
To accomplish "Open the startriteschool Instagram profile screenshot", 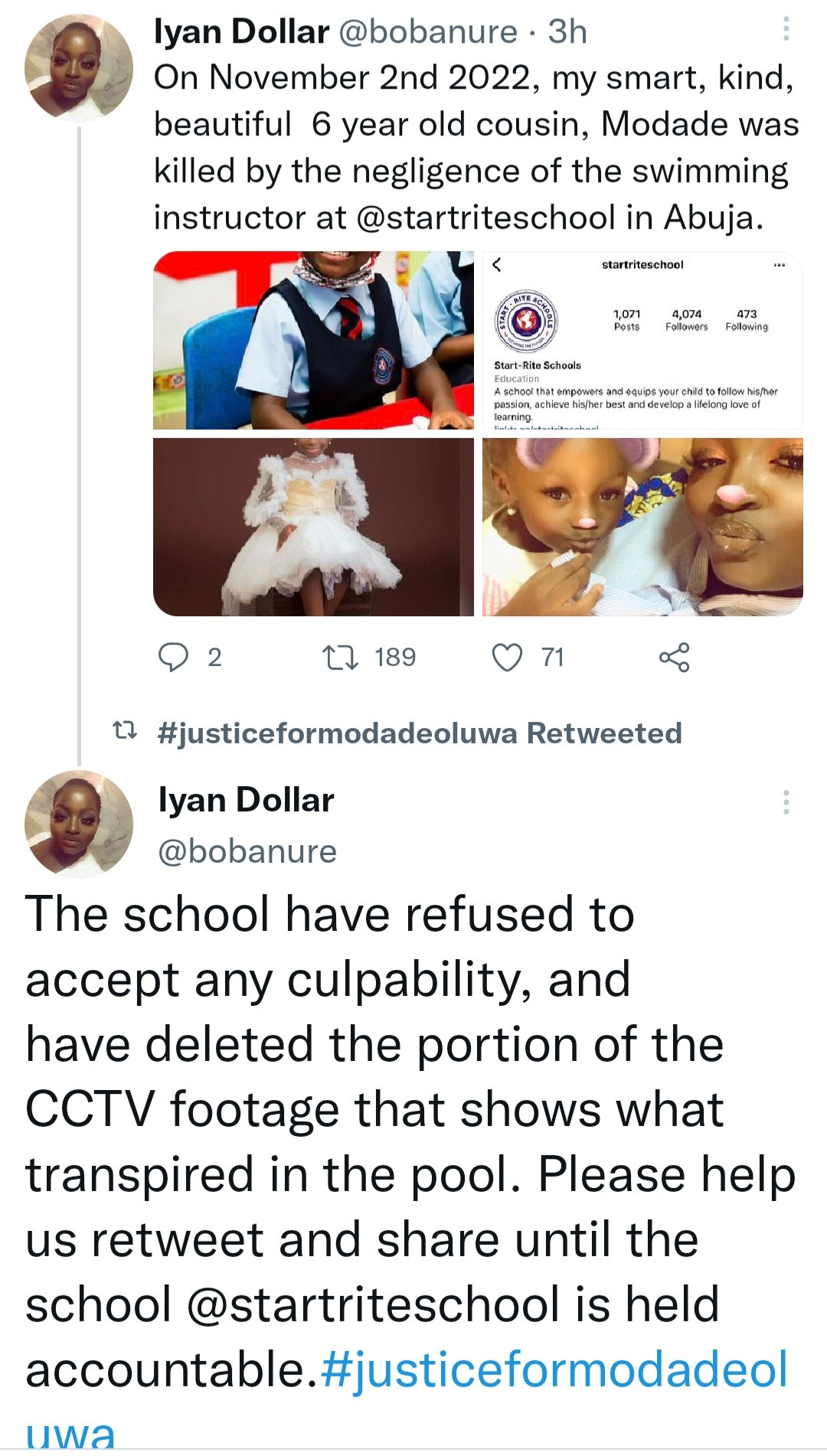I will [642, 340].
